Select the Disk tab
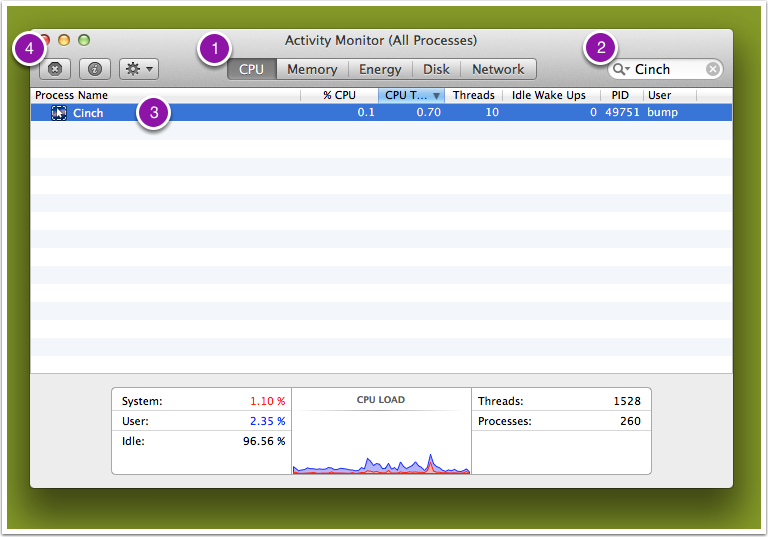This screenshot has height=537, width=768. tap(436, 69)
